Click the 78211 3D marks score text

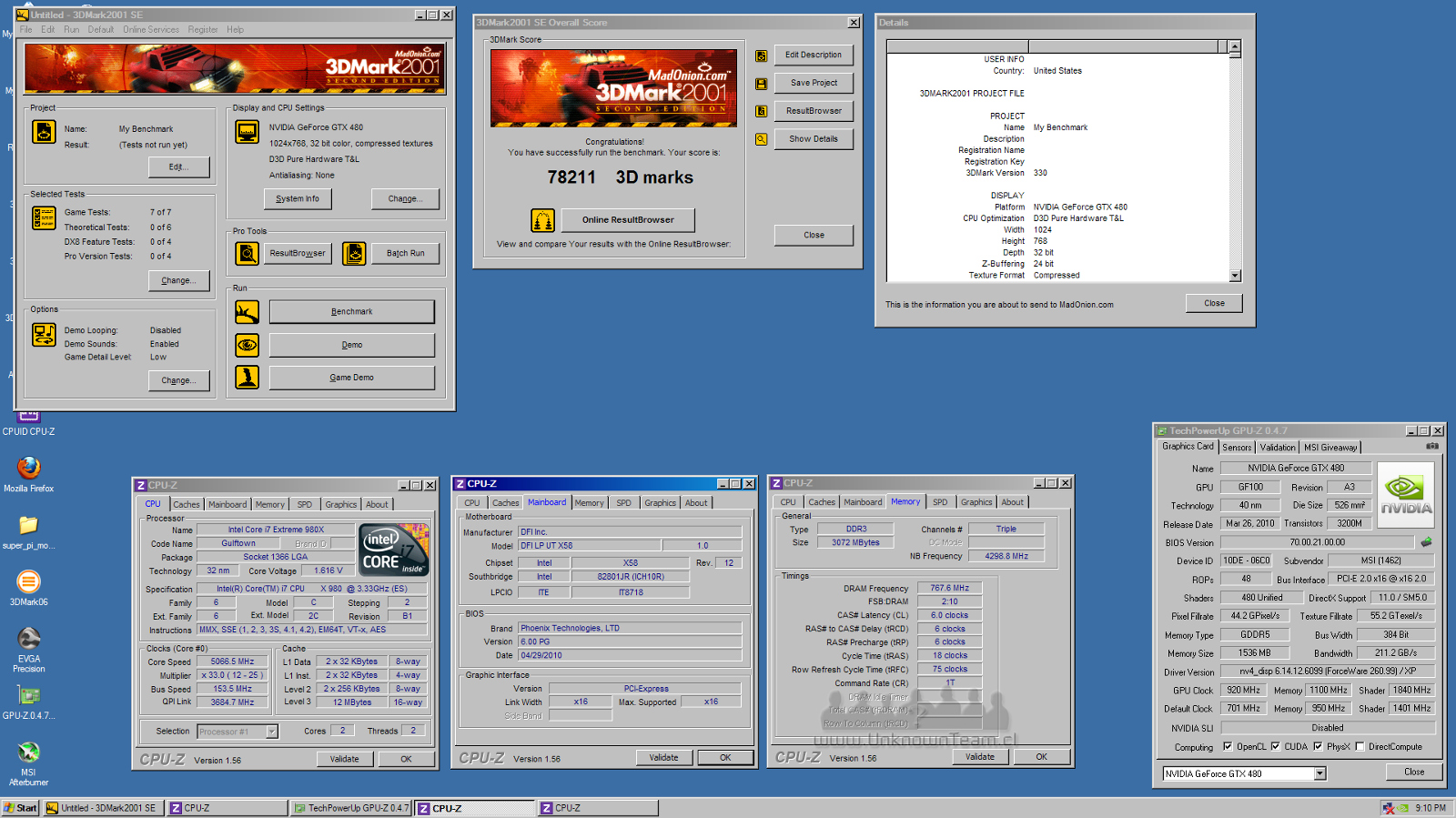(620, 177)
